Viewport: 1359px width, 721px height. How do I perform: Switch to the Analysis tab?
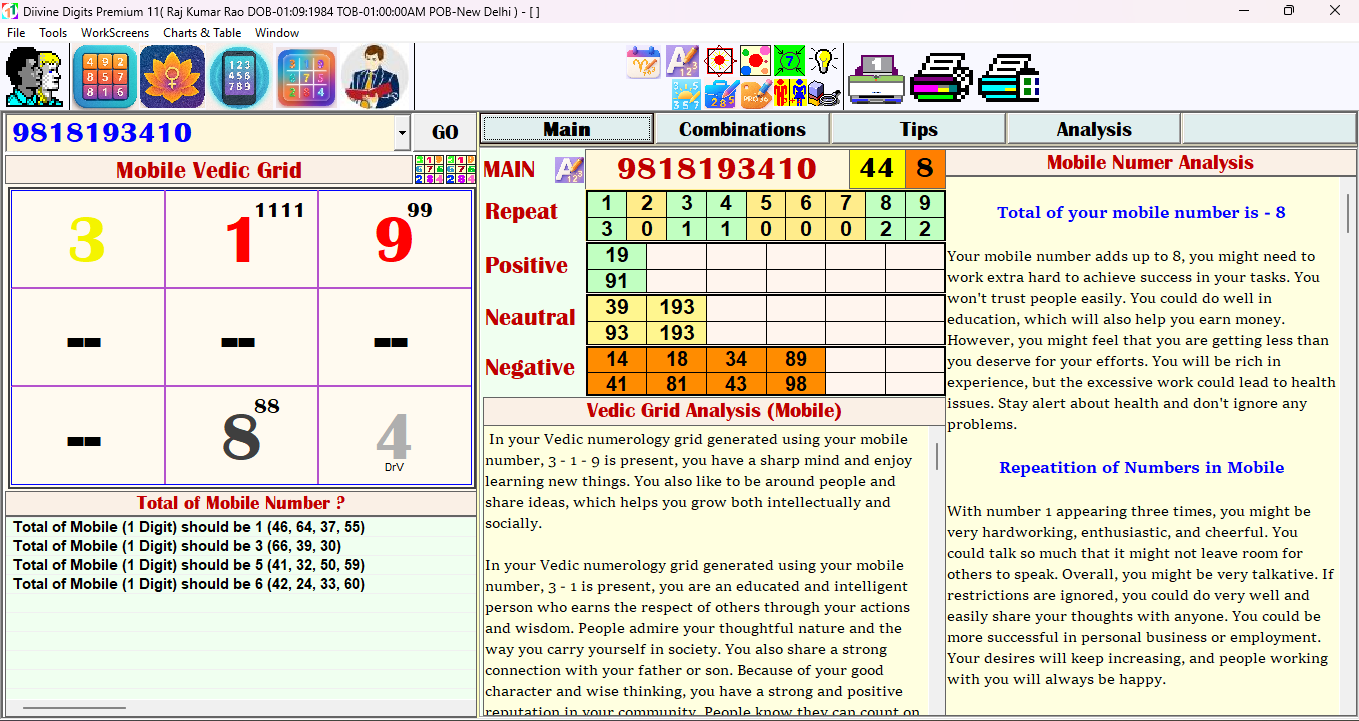(x=1093, y=128)
